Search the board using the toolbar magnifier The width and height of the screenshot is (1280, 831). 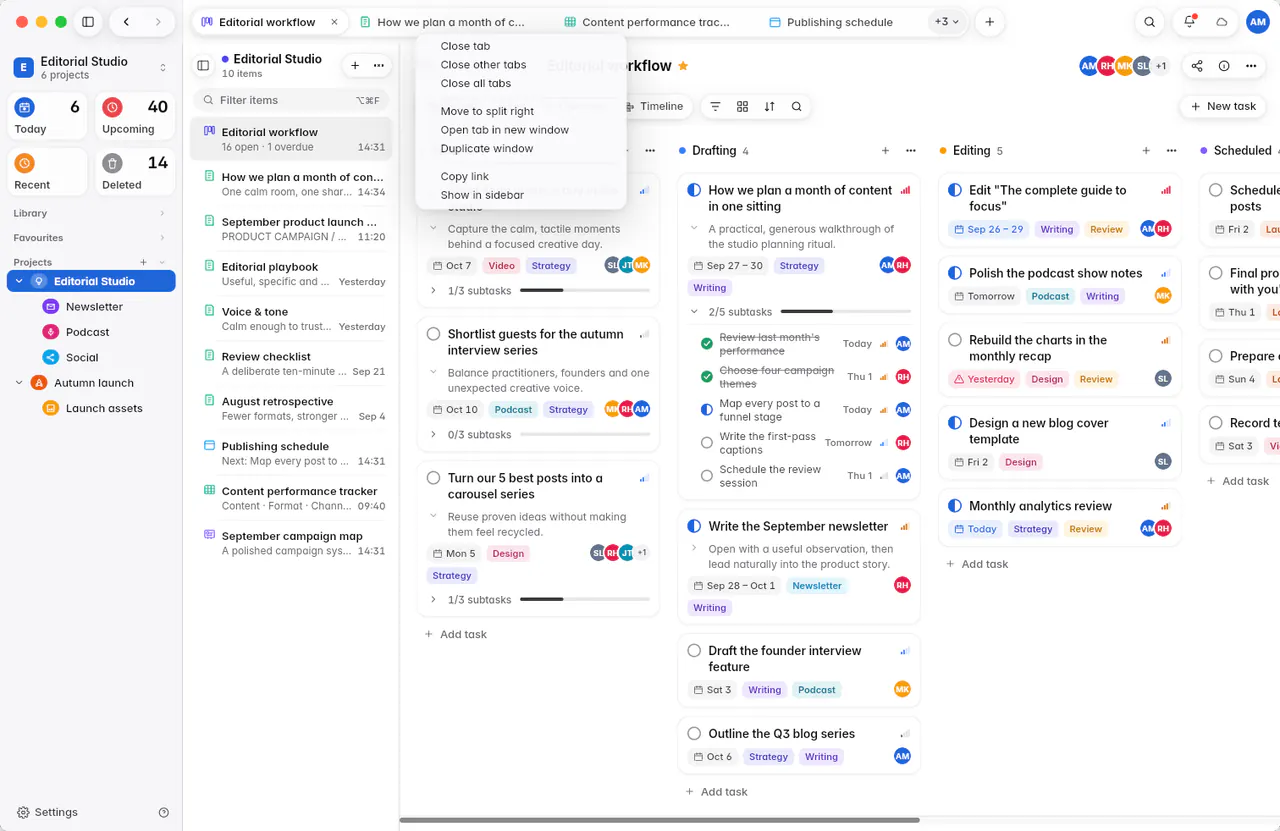tap(796, 106)
